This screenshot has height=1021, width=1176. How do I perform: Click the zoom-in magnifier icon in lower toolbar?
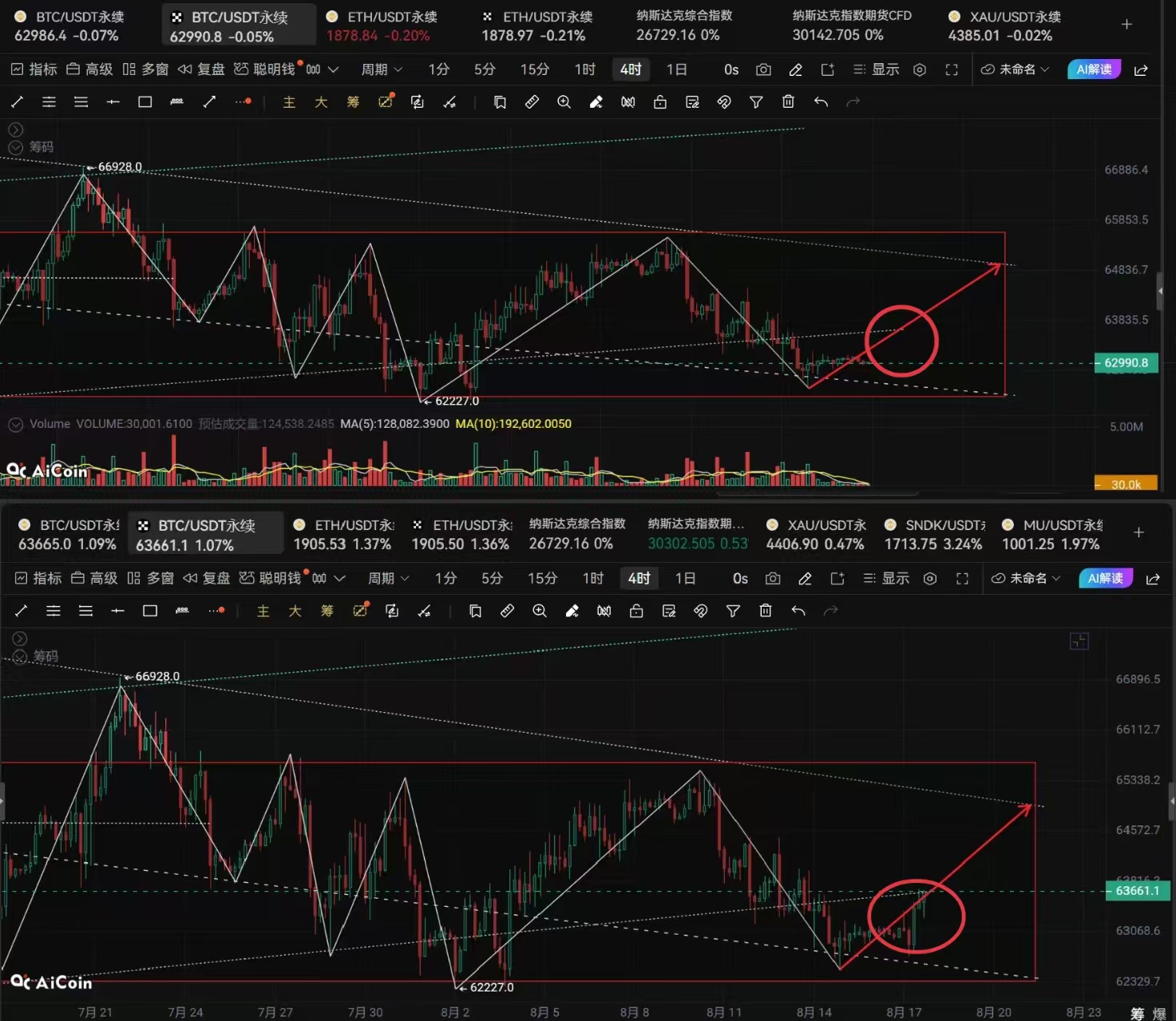click(x=540, y=611)
